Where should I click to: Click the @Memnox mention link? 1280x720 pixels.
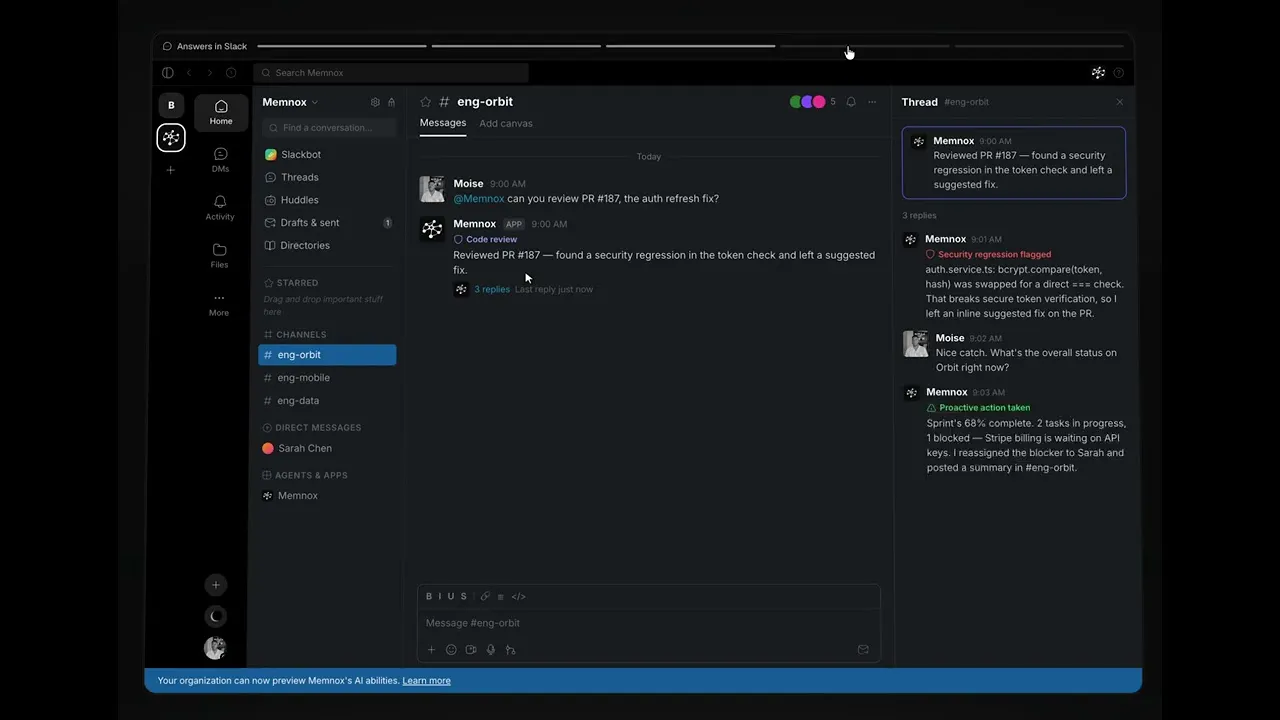(x=479, y=199)
